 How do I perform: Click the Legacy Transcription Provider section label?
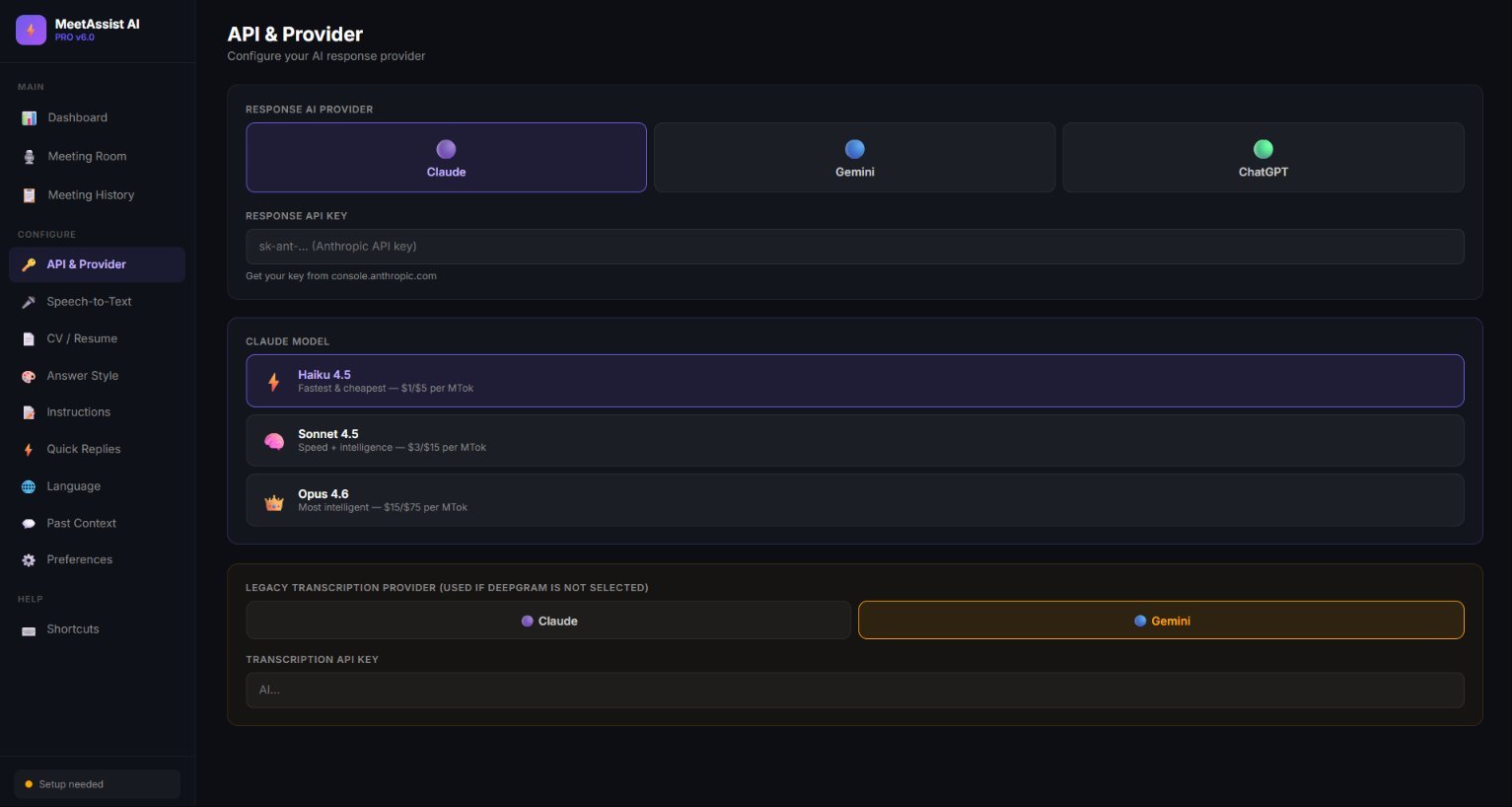coord(447,588)
